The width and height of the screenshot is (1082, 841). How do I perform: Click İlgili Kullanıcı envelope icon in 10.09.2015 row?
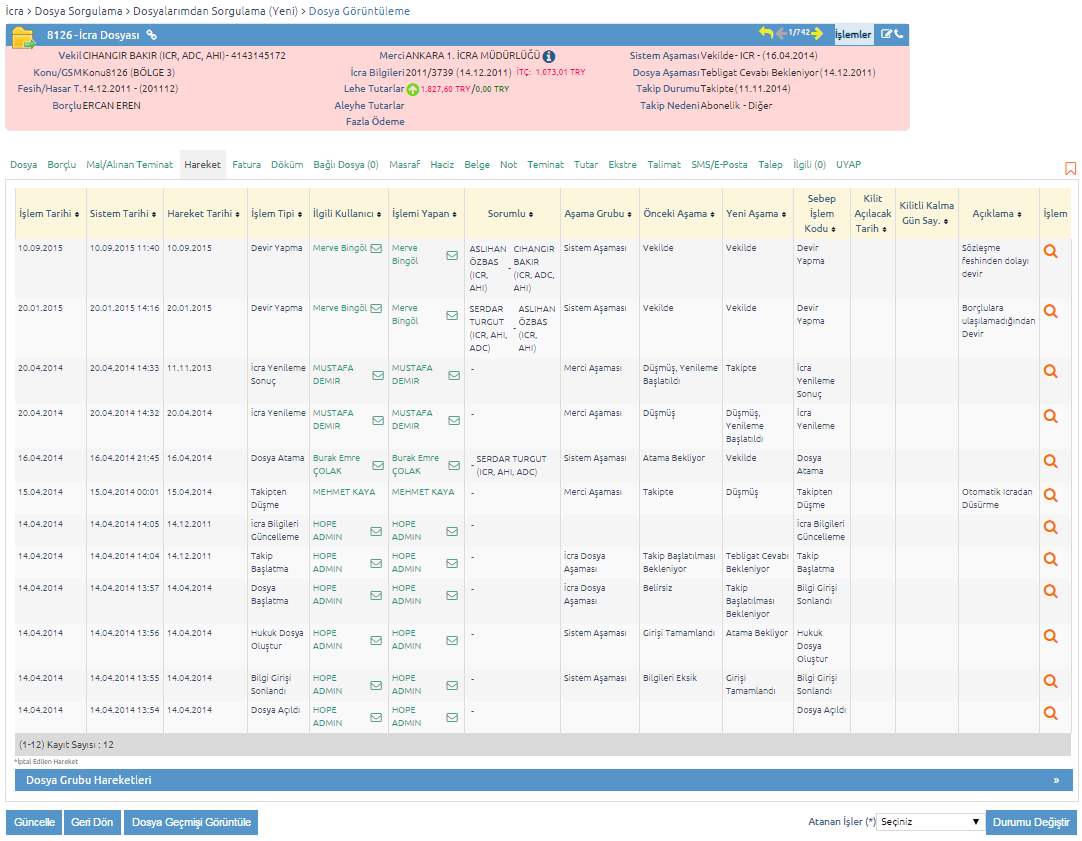(376, 248)
